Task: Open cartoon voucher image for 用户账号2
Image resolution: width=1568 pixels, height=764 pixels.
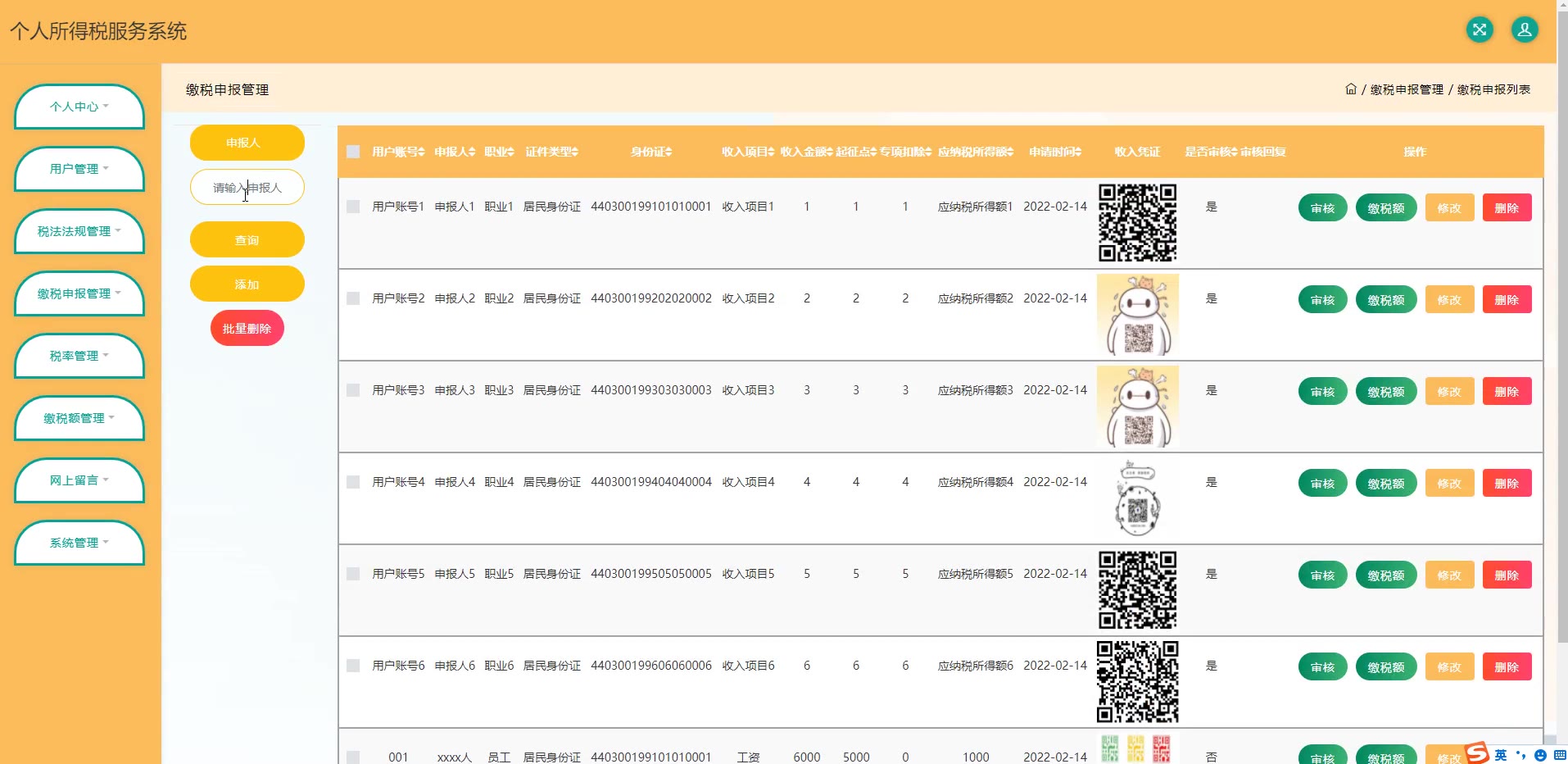Action: pyautogui.click(x=1138, y=315)
